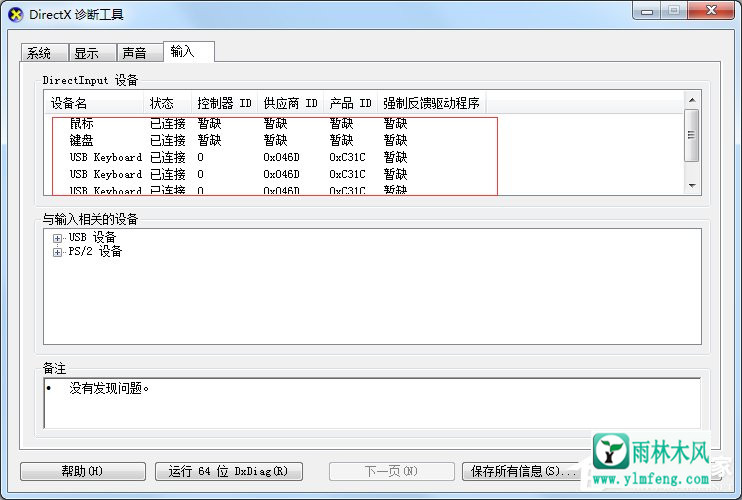742x500 pixels.
Task: Click the device list scroll down arrow
Action: [x=692, y=186]
